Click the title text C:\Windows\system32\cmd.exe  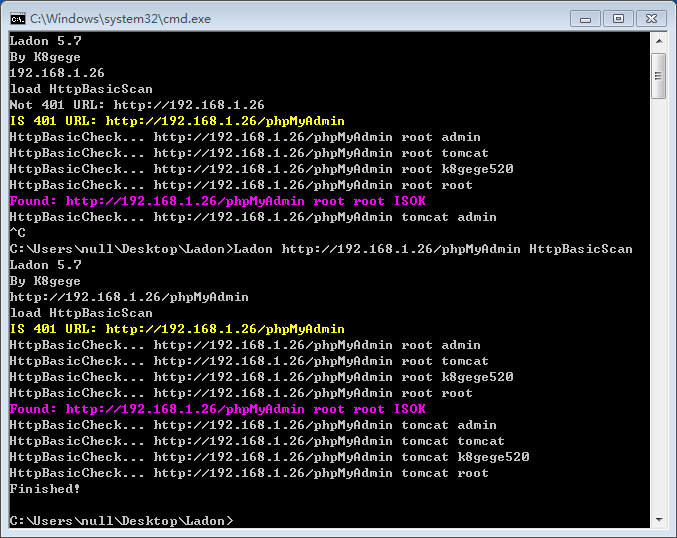(x=120, y=19)
